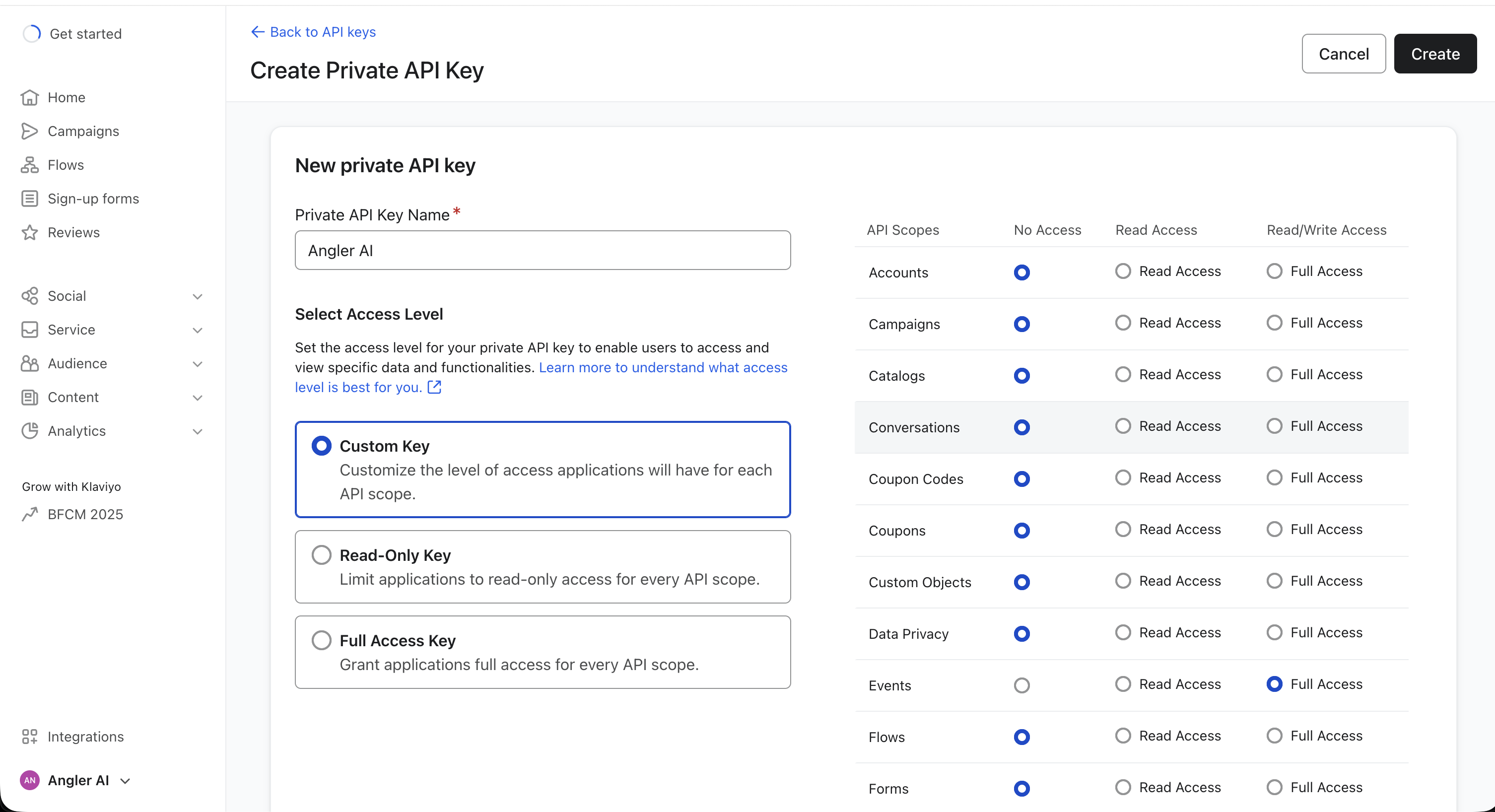
Task: Open the Content menu item
Action: (x=73, y=397)
